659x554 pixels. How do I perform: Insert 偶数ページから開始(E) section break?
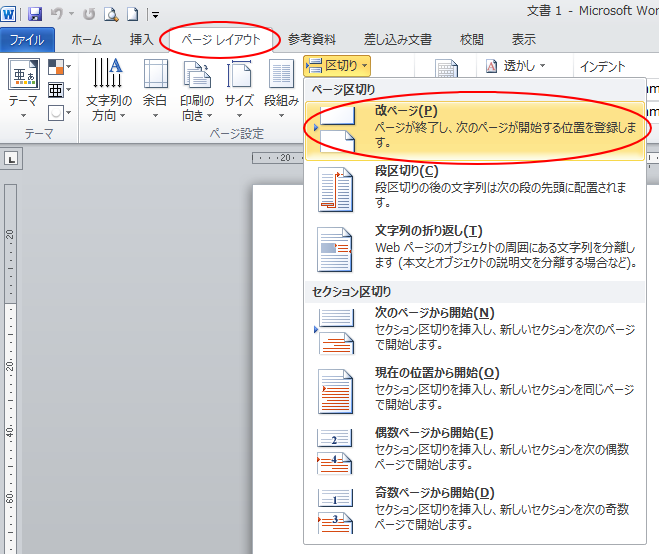click(475, 452)
